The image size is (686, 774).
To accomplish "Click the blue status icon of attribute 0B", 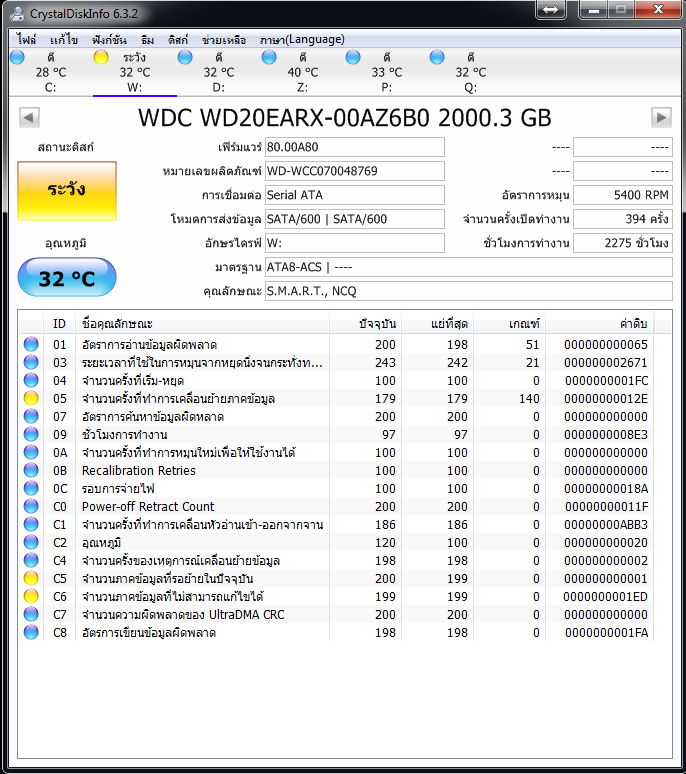I will click(x=31, y=470).
